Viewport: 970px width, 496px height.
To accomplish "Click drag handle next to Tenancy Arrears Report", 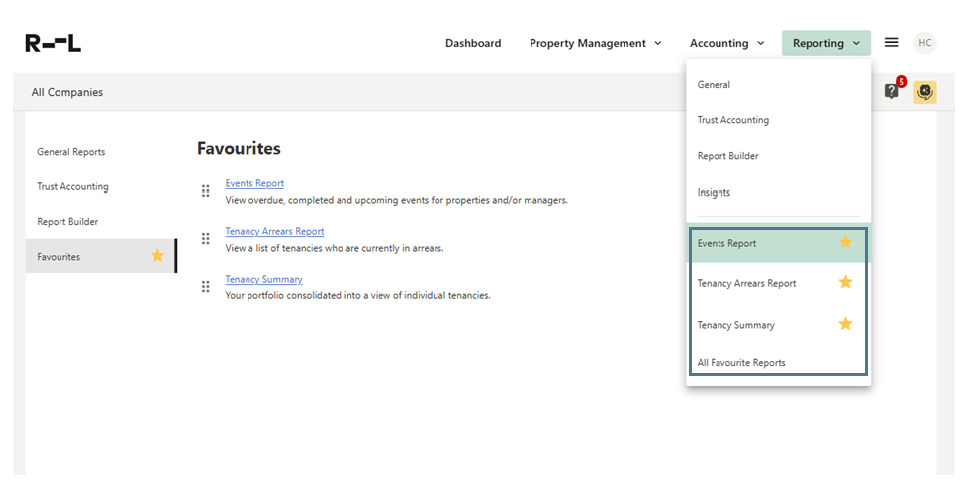I will [x=205, y=238].
